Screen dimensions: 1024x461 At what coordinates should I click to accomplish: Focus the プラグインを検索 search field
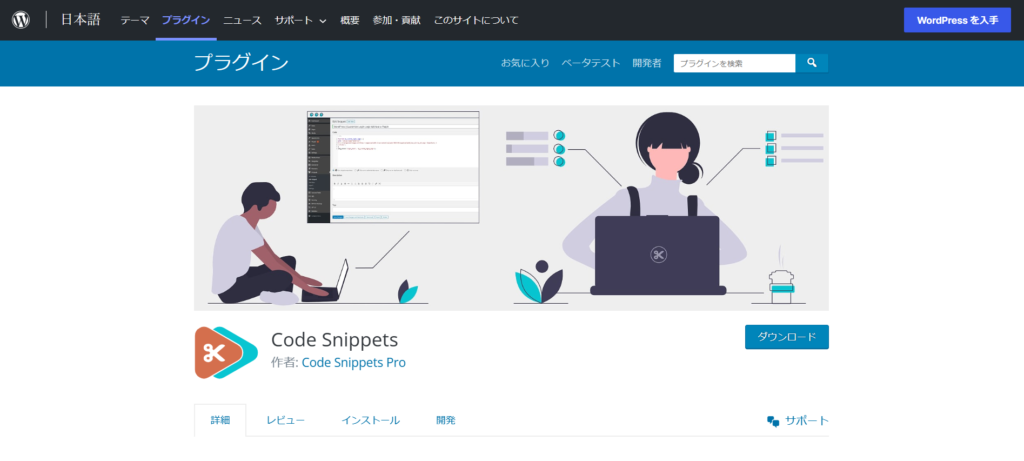[x=735, y=63]
